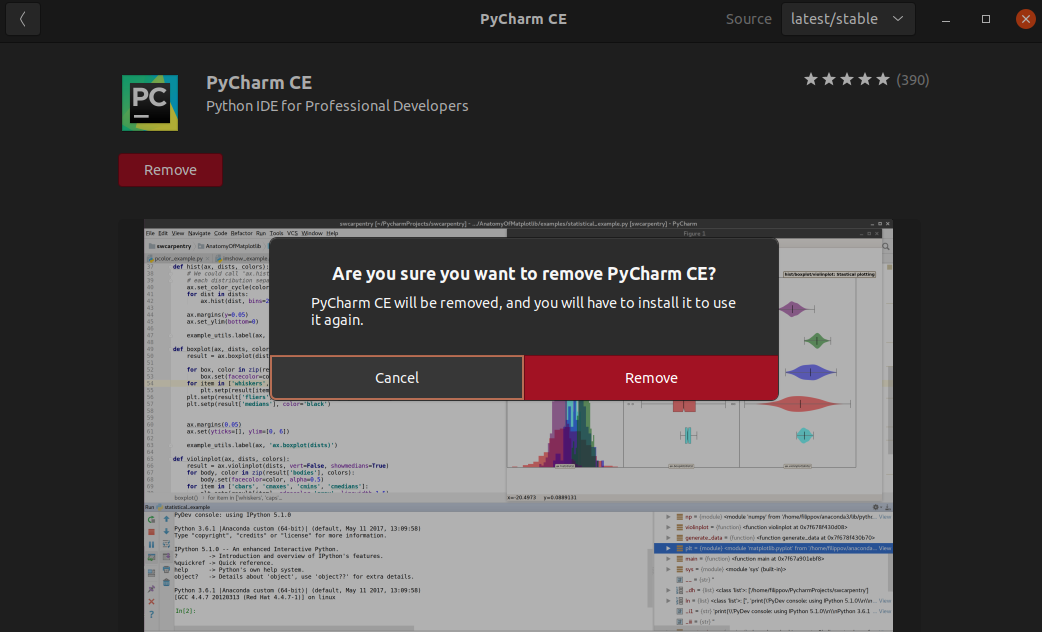Click the PyCharm CE app icon in the banner
Viewport: 1042px width, 632px height.
pos(148,101)
